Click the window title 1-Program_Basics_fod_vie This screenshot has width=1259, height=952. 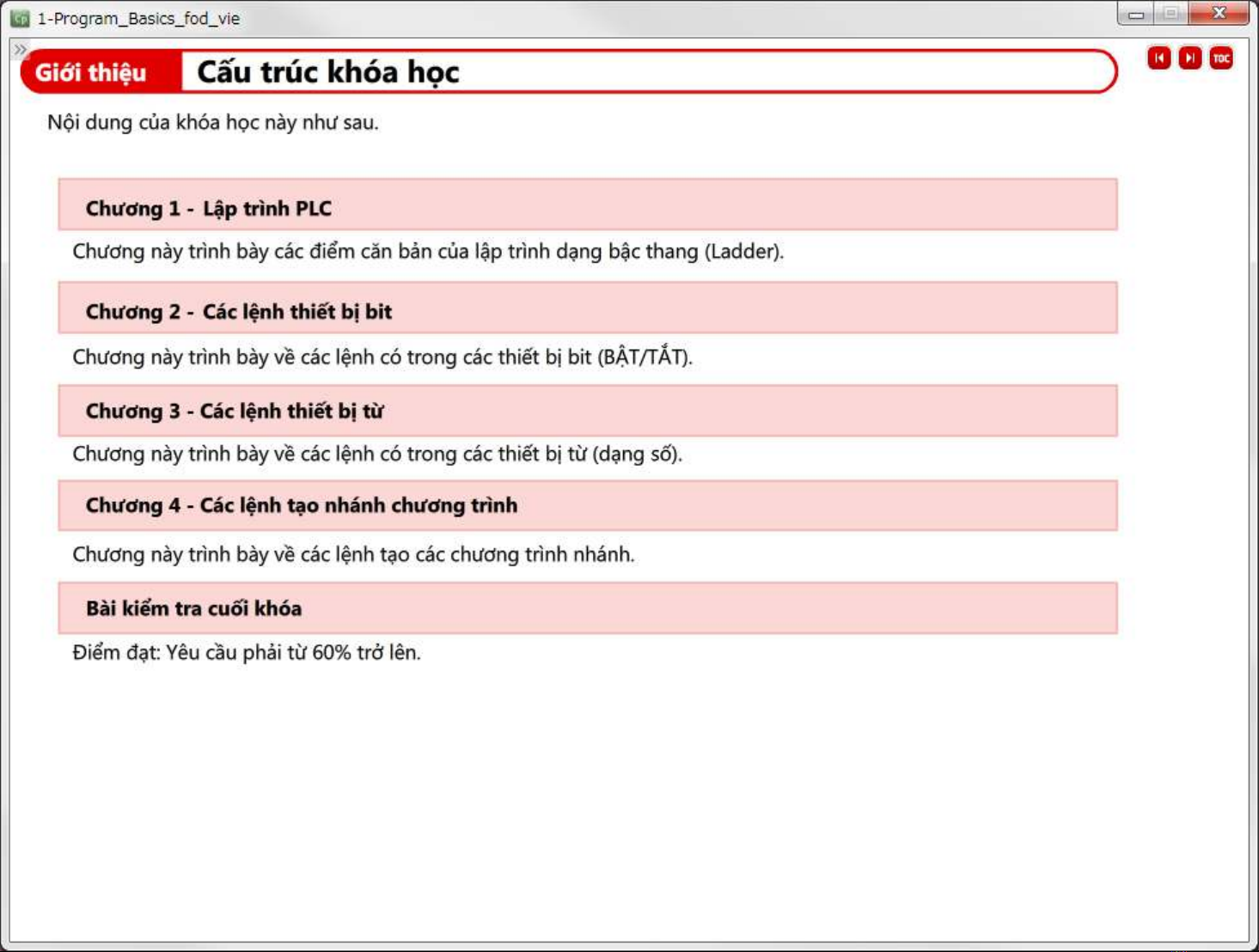point(138,18)
